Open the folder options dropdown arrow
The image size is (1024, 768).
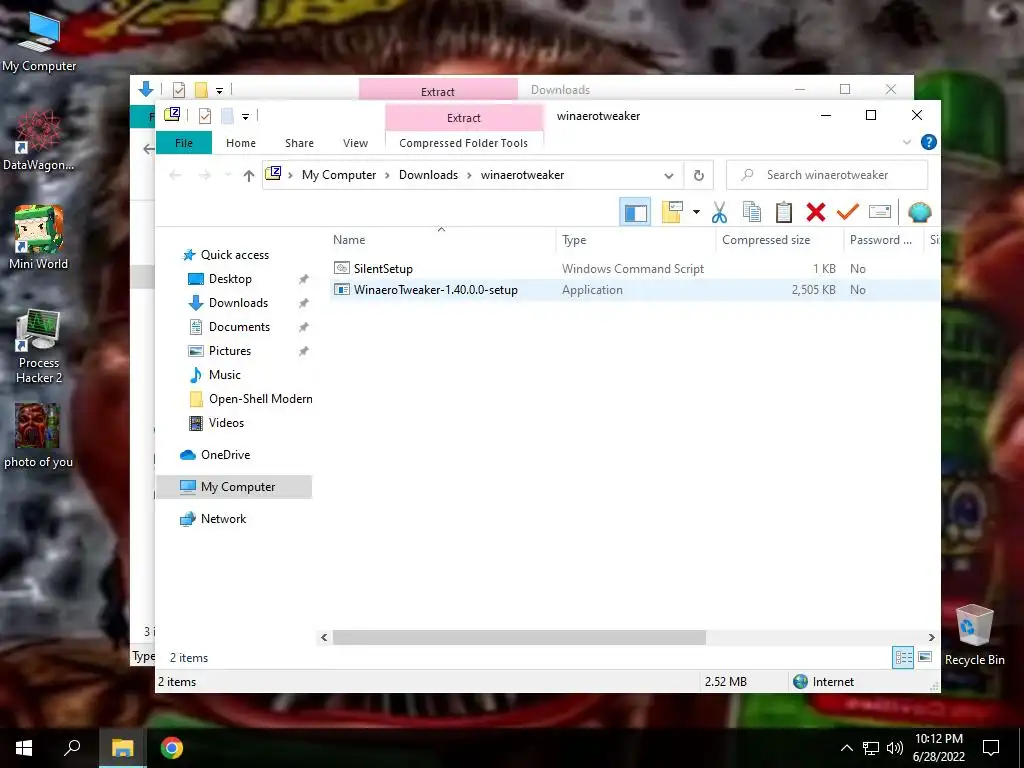pyautogui.click(x=696, y=212)
